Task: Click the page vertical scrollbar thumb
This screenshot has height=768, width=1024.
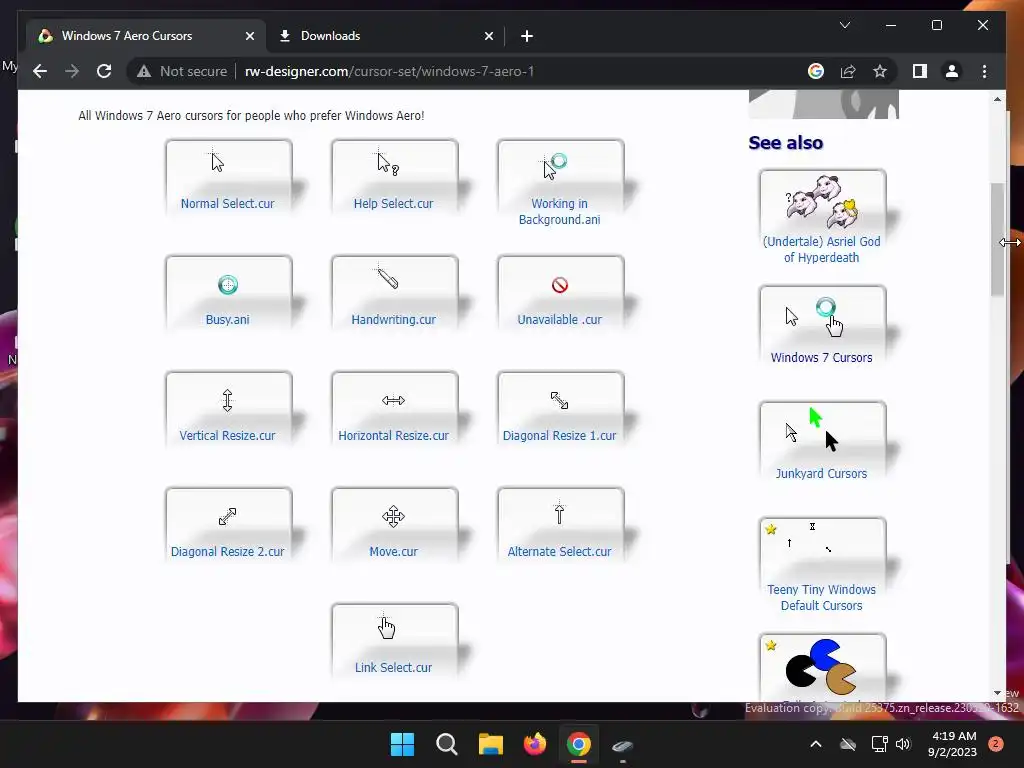Action: pyautogui.click(x=997, y=239)
